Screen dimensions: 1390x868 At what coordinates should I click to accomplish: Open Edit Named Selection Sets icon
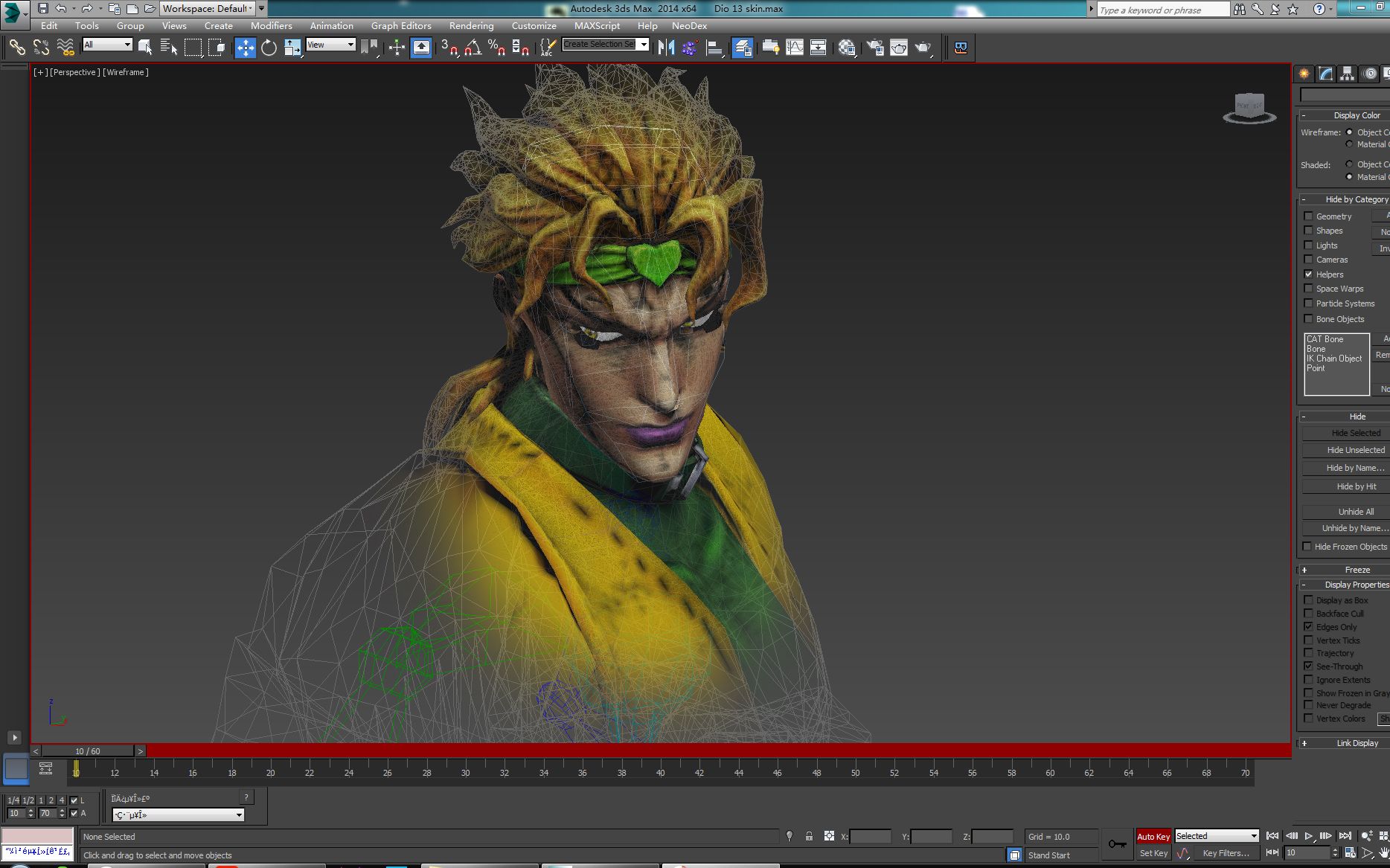[x=548, y=48]
